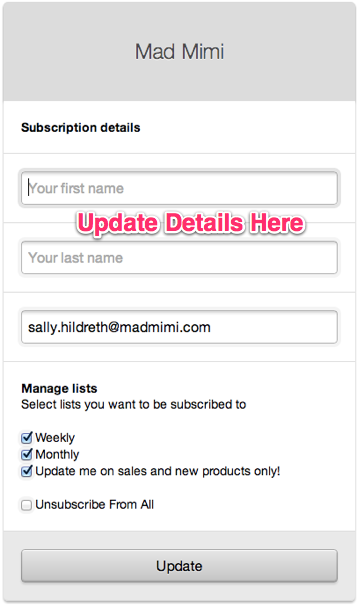Uncheck the Monthly list checkbox
The height and width of the screenshot is (608, 364).
pos(26,454)
